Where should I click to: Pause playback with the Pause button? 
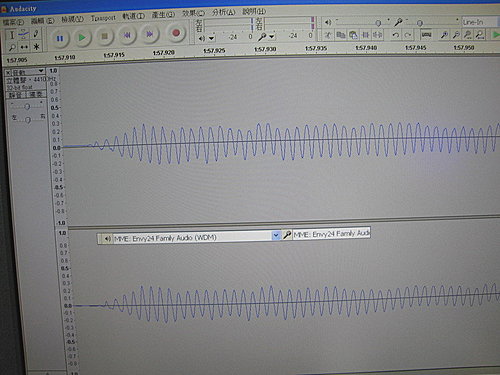click(60, 38)
